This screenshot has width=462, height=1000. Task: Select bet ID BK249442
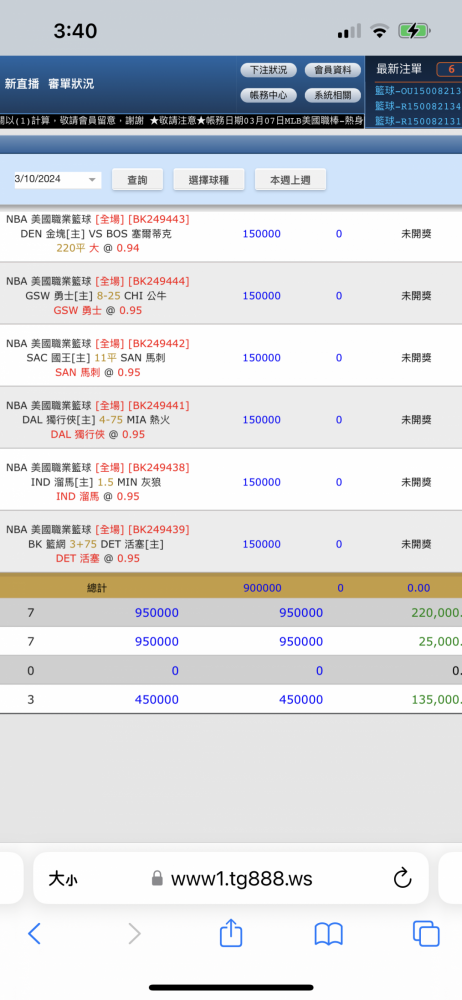(159, 344)
